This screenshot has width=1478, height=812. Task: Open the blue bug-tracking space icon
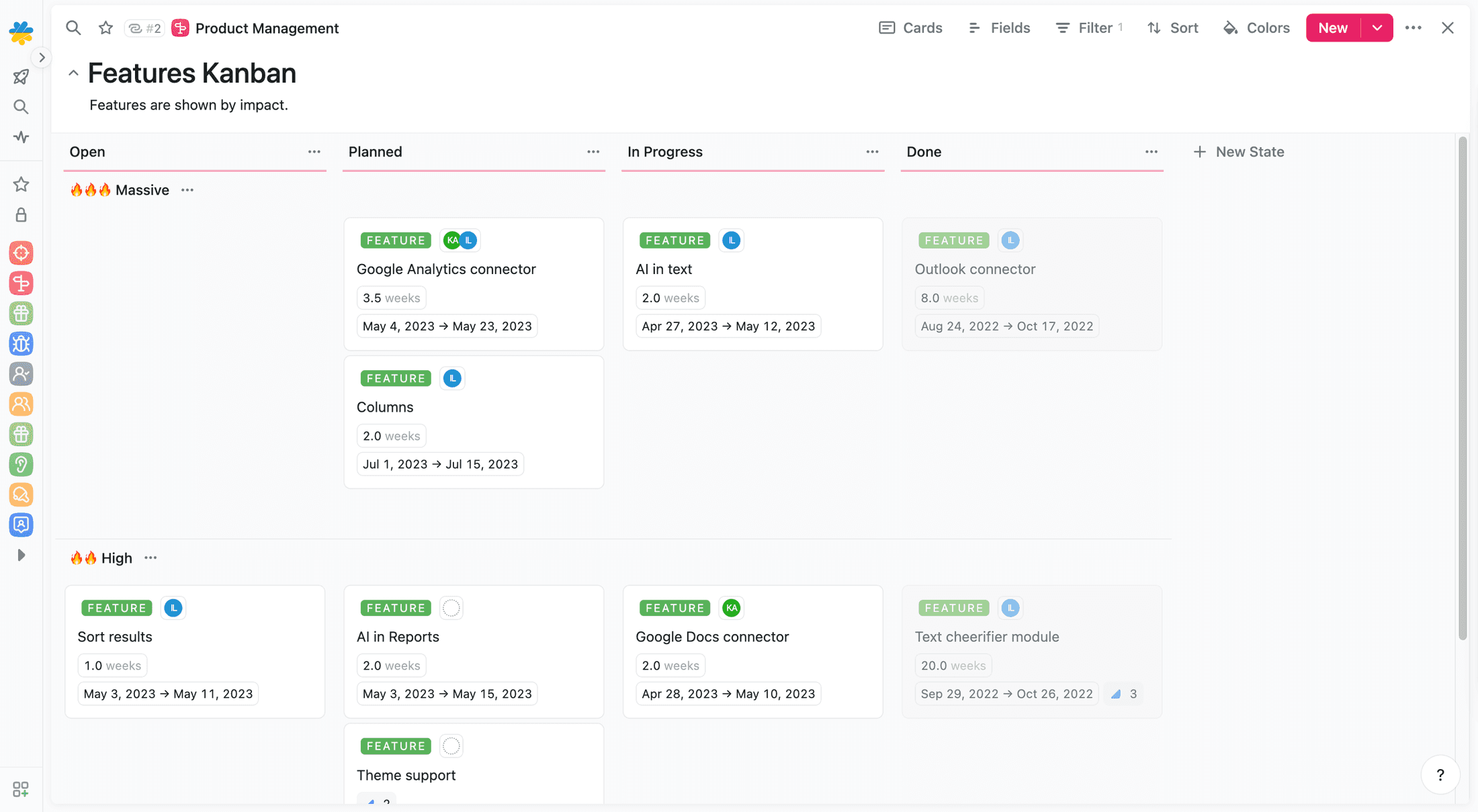click(x=21, y=344)
